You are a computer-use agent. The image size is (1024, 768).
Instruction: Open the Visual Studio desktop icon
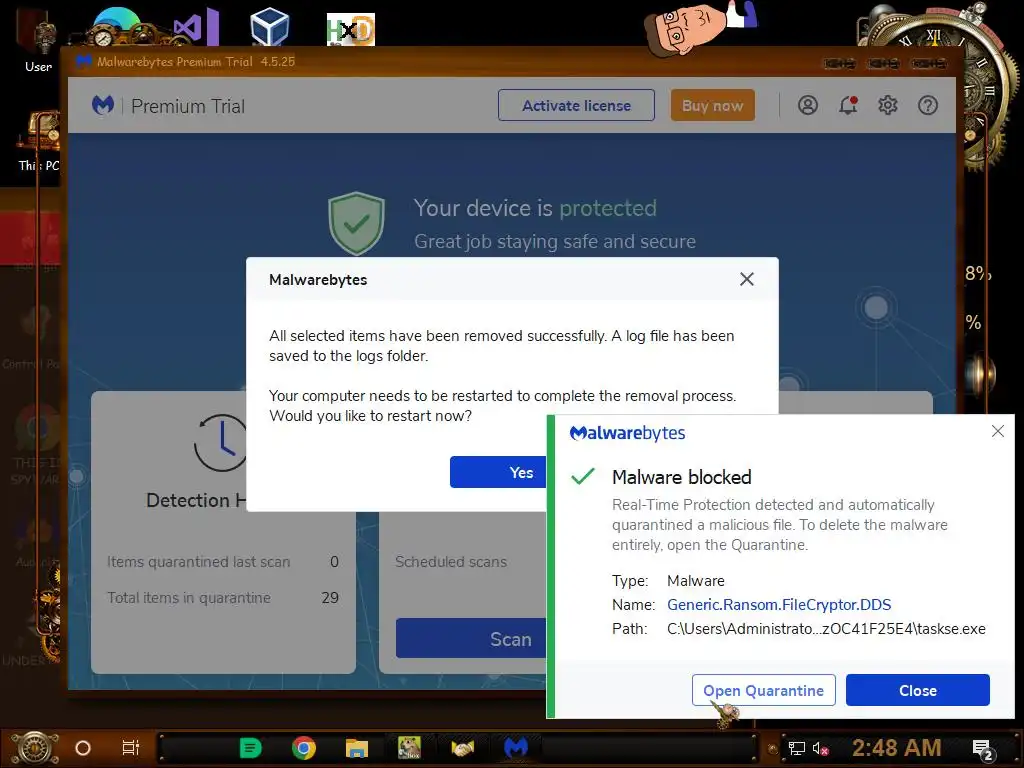196,27
